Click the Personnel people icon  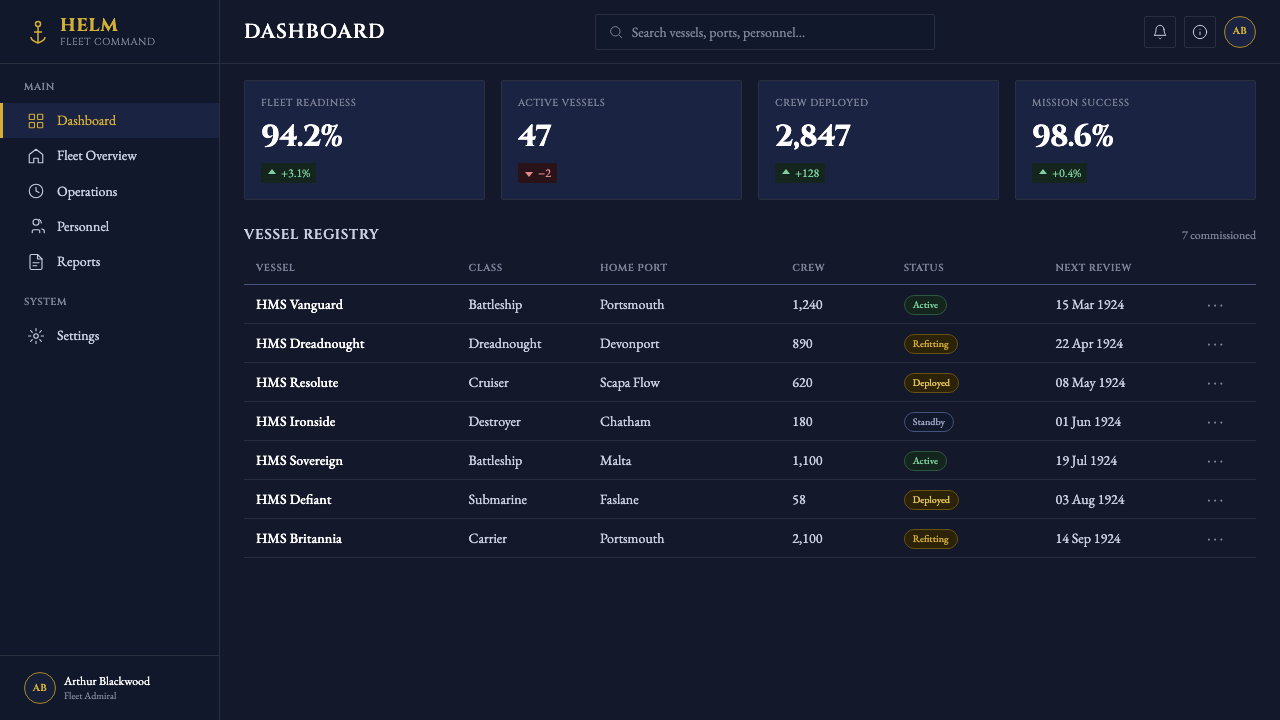[x=36, y=227]
